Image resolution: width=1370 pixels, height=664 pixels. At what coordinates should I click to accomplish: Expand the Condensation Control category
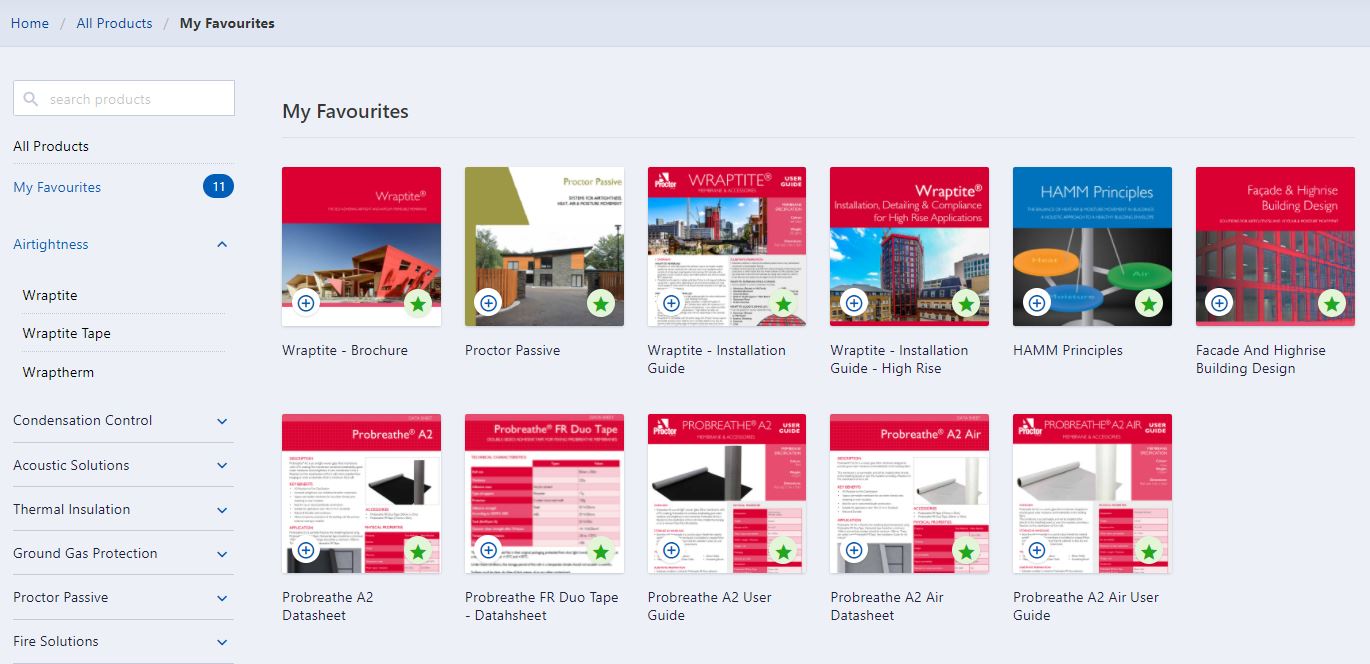(222, 421)
